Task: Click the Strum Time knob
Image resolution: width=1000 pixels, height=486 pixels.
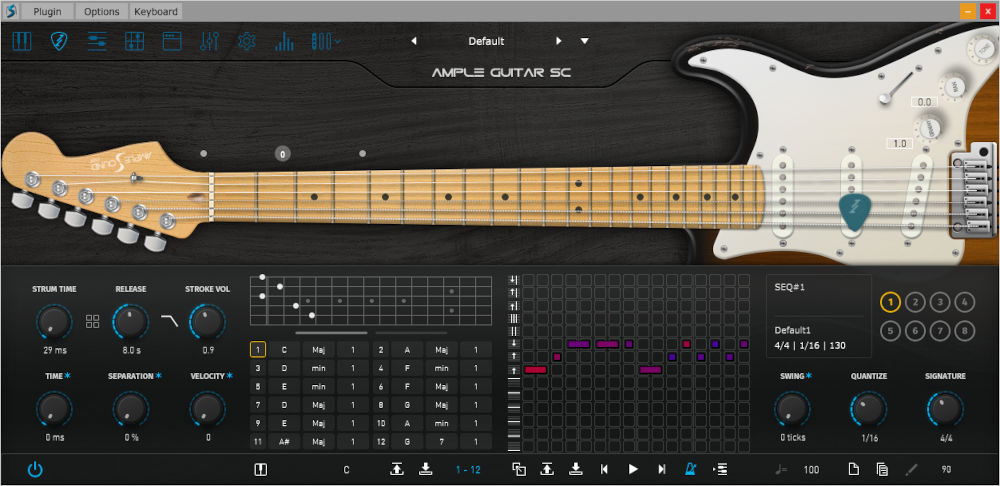Action: click(x=54, y=321)
